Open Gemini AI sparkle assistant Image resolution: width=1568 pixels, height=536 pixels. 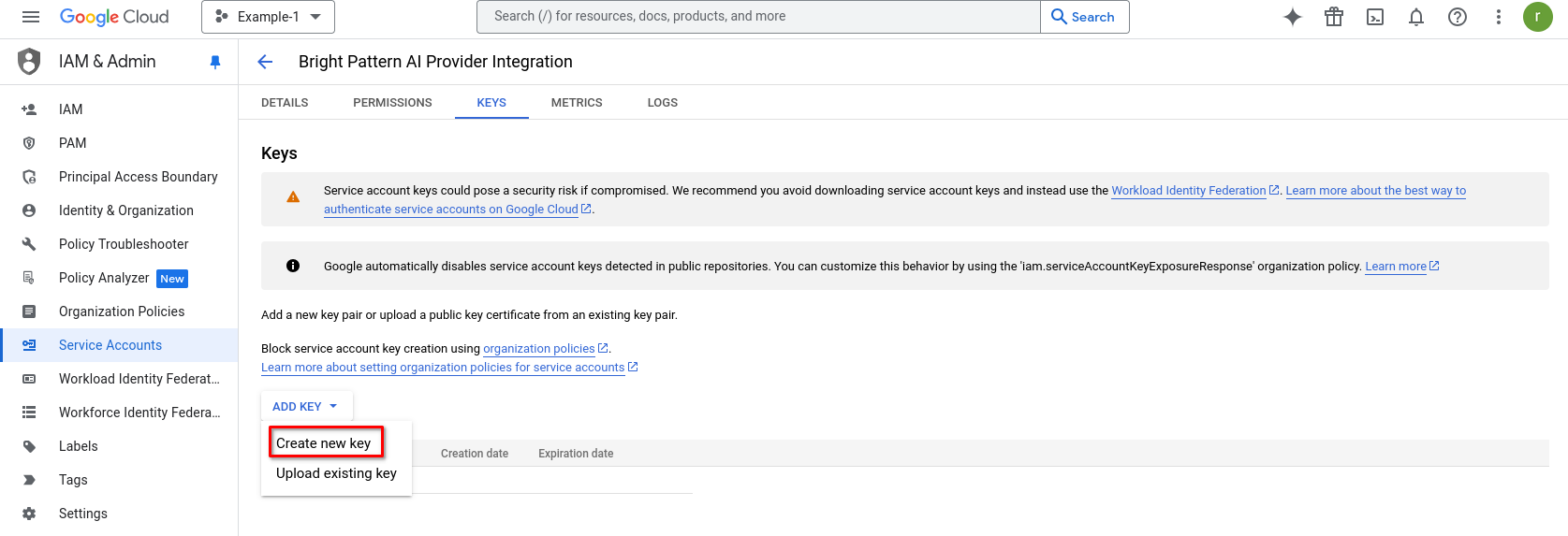pos(1293,17)
